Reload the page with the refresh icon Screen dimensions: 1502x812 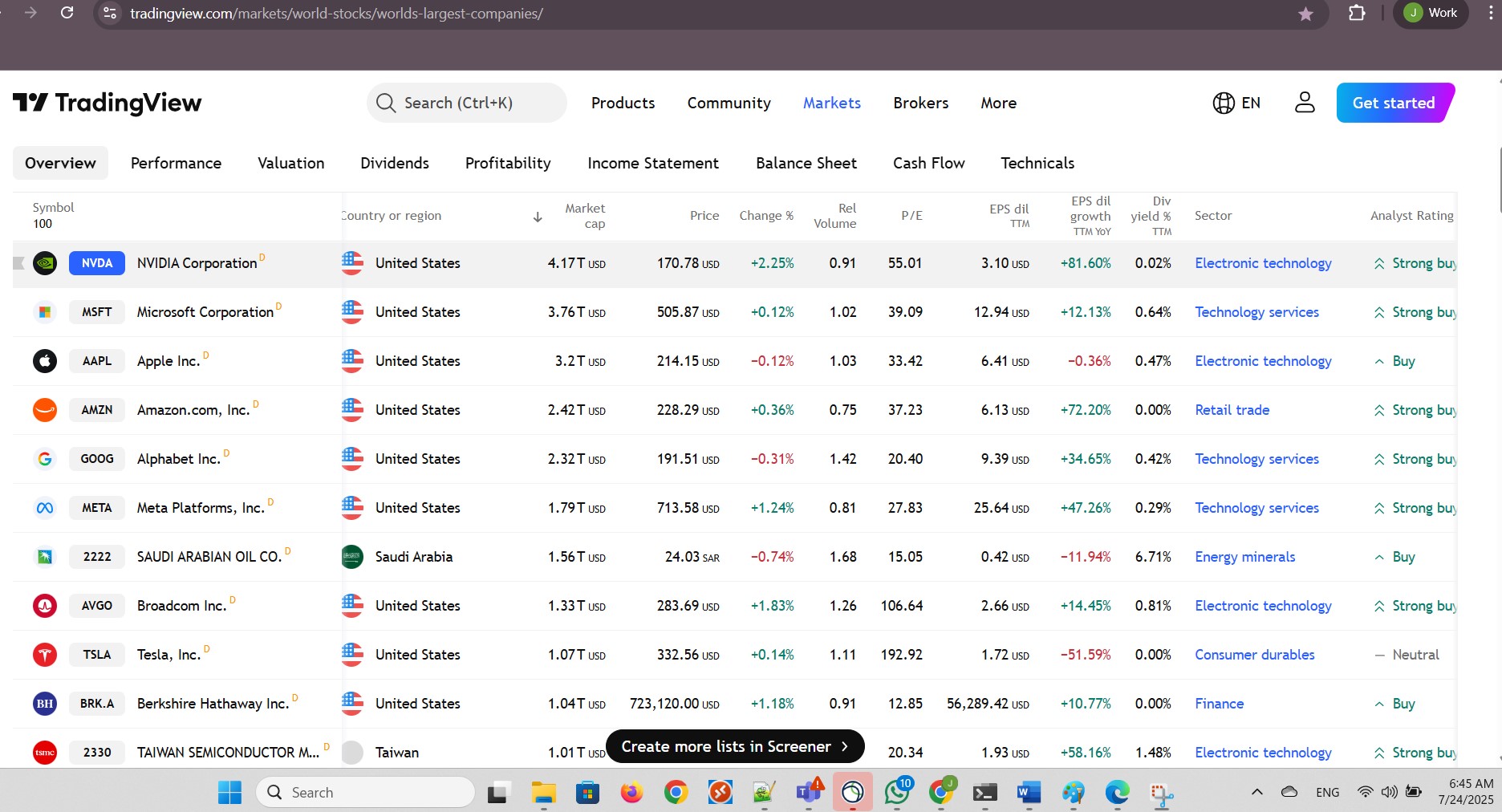(67, 13)
